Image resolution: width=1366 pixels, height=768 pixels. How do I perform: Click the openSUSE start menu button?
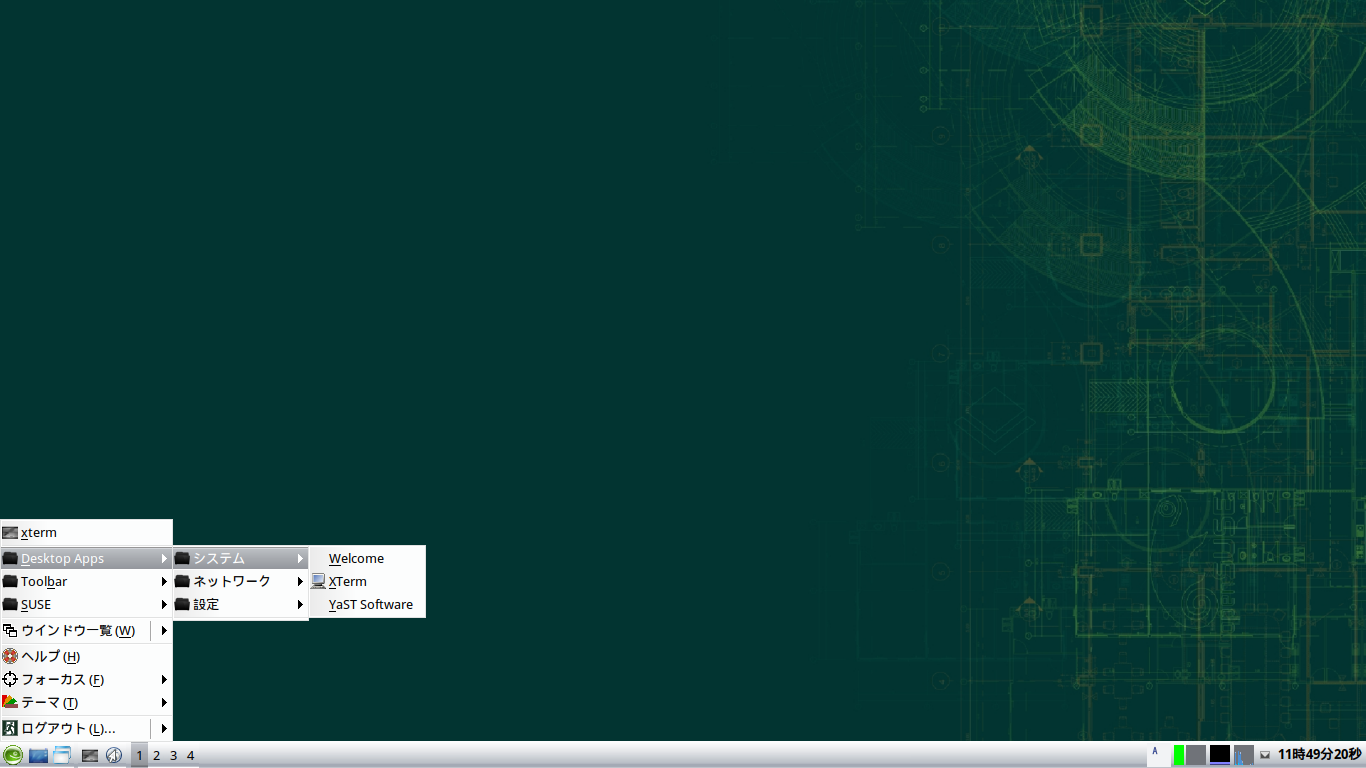point(12,755)
